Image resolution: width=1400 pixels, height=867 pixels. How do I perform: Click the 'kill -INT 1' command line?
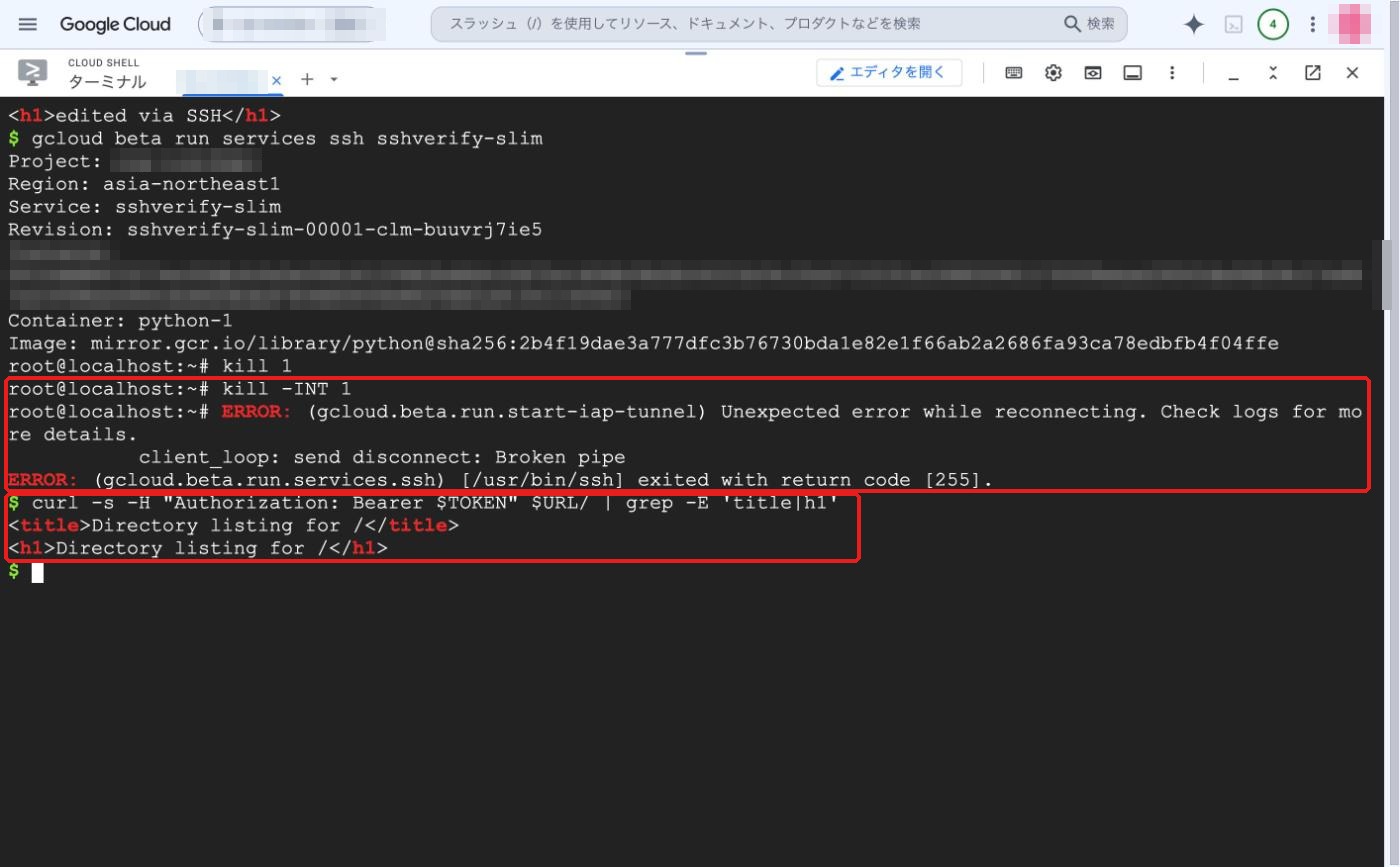pos(180,389)
